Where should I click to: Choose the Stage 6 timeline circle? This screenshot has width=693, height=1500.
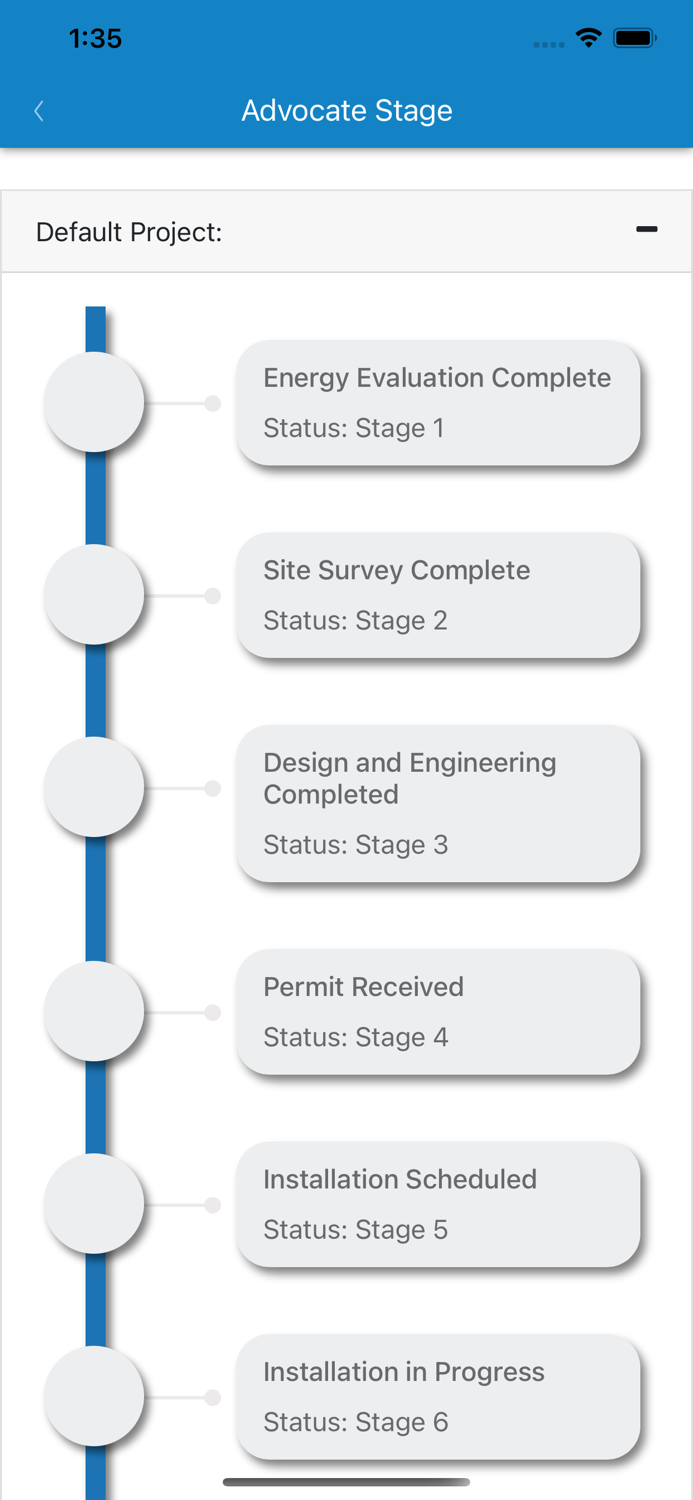(x=94, y=1396)
